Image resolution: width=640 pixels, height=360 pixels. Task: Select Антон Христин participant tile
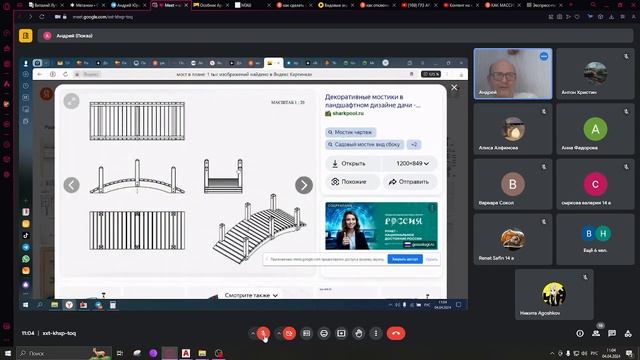(596, 74)
